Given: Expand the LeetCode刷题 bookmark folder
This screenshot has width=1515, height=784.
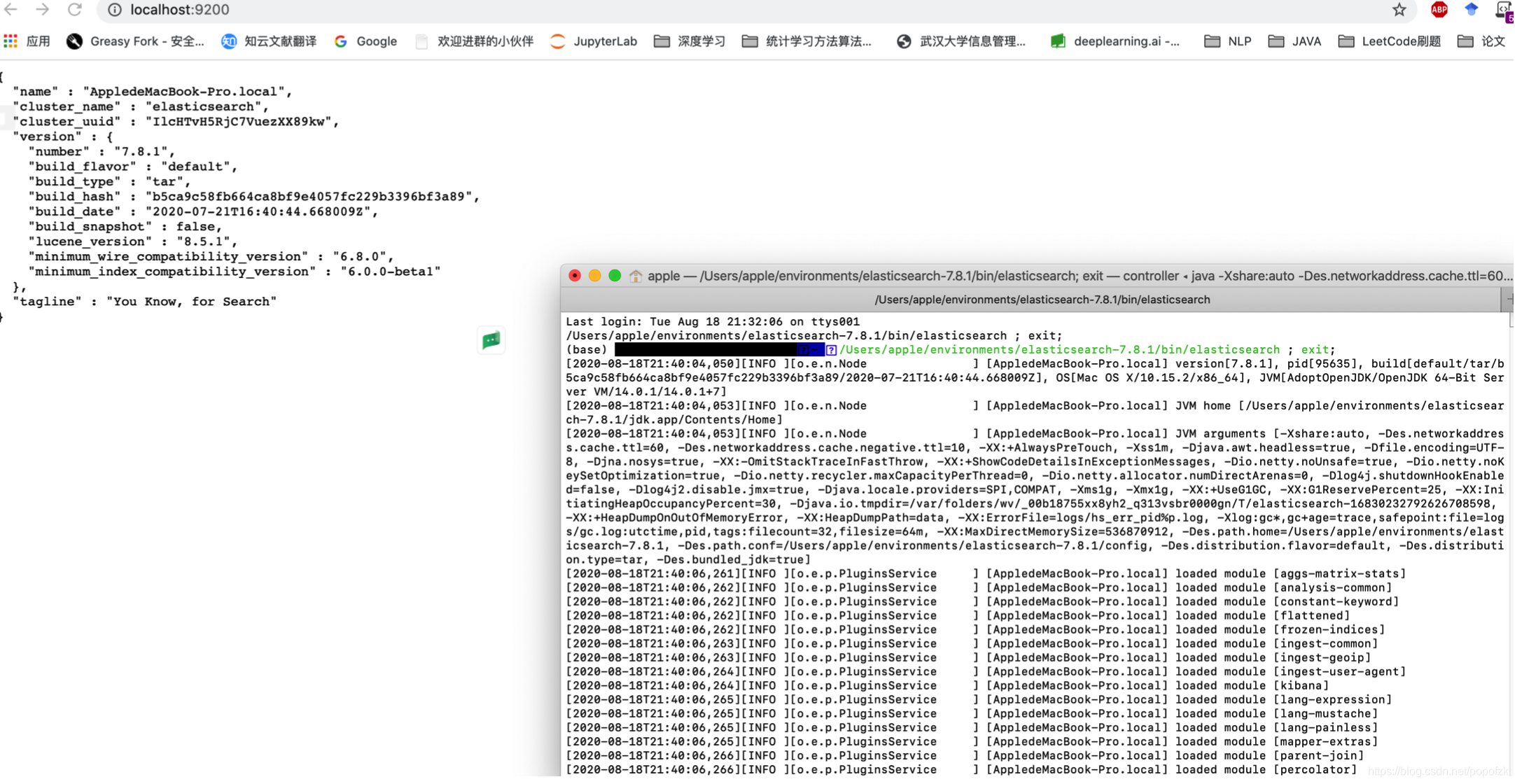Looking at the screenshot, I should 1389,41.
